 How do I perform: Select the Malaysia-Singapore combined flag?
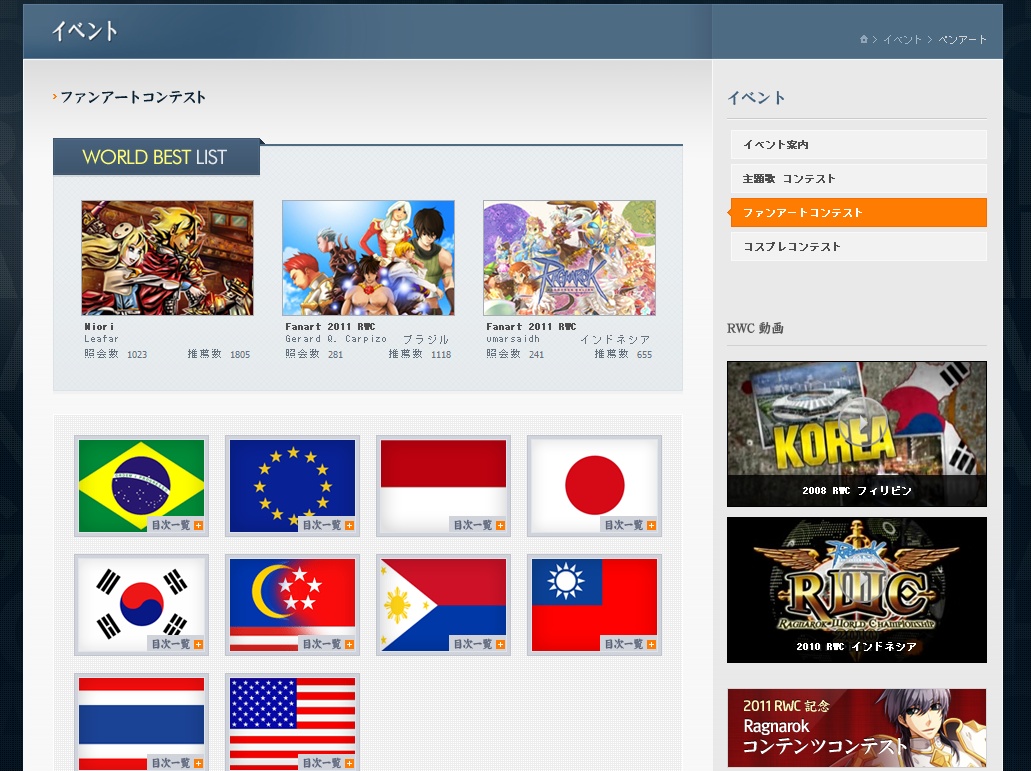[292, 605]
